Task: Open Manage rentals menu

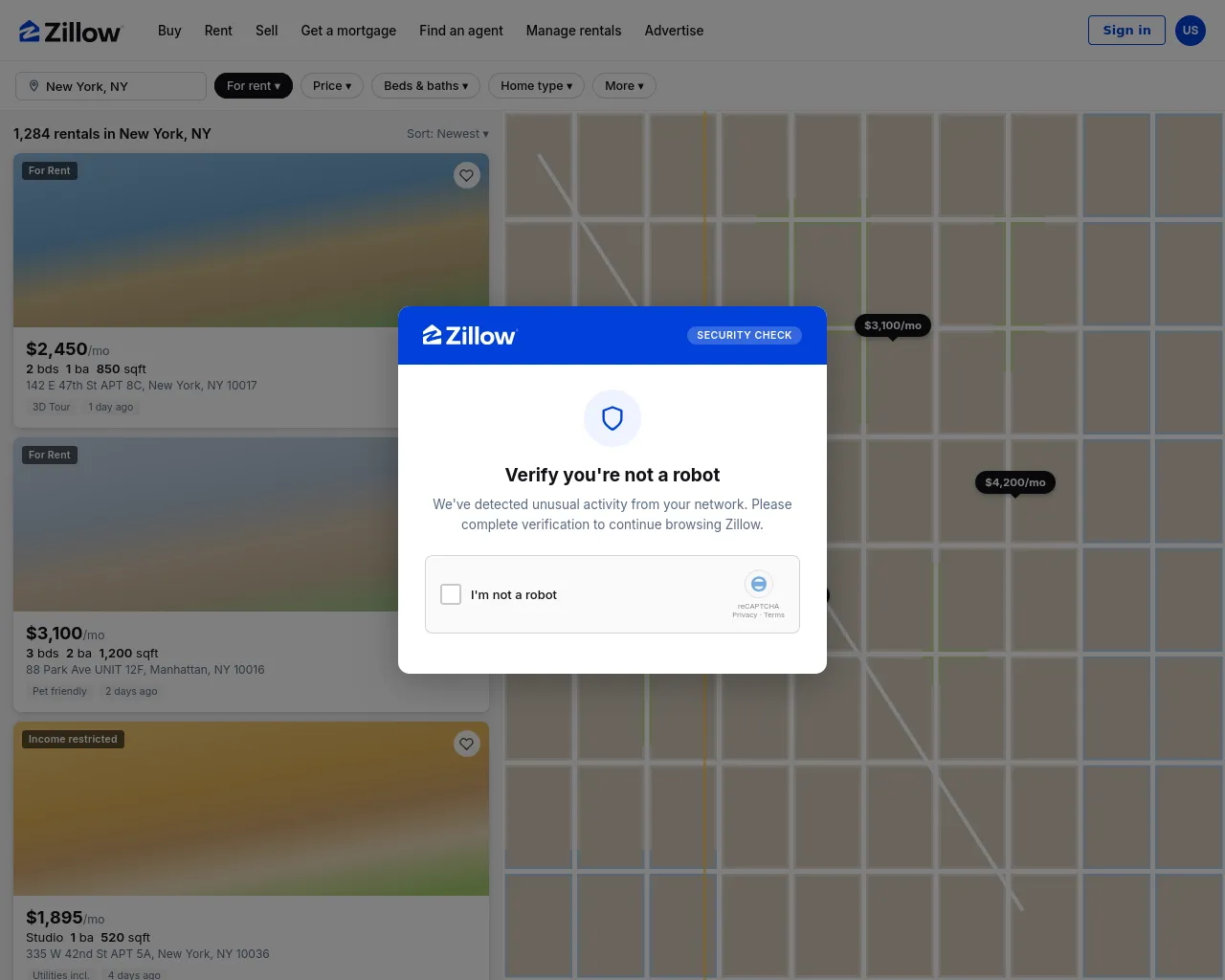Action: tap(573, 31)
